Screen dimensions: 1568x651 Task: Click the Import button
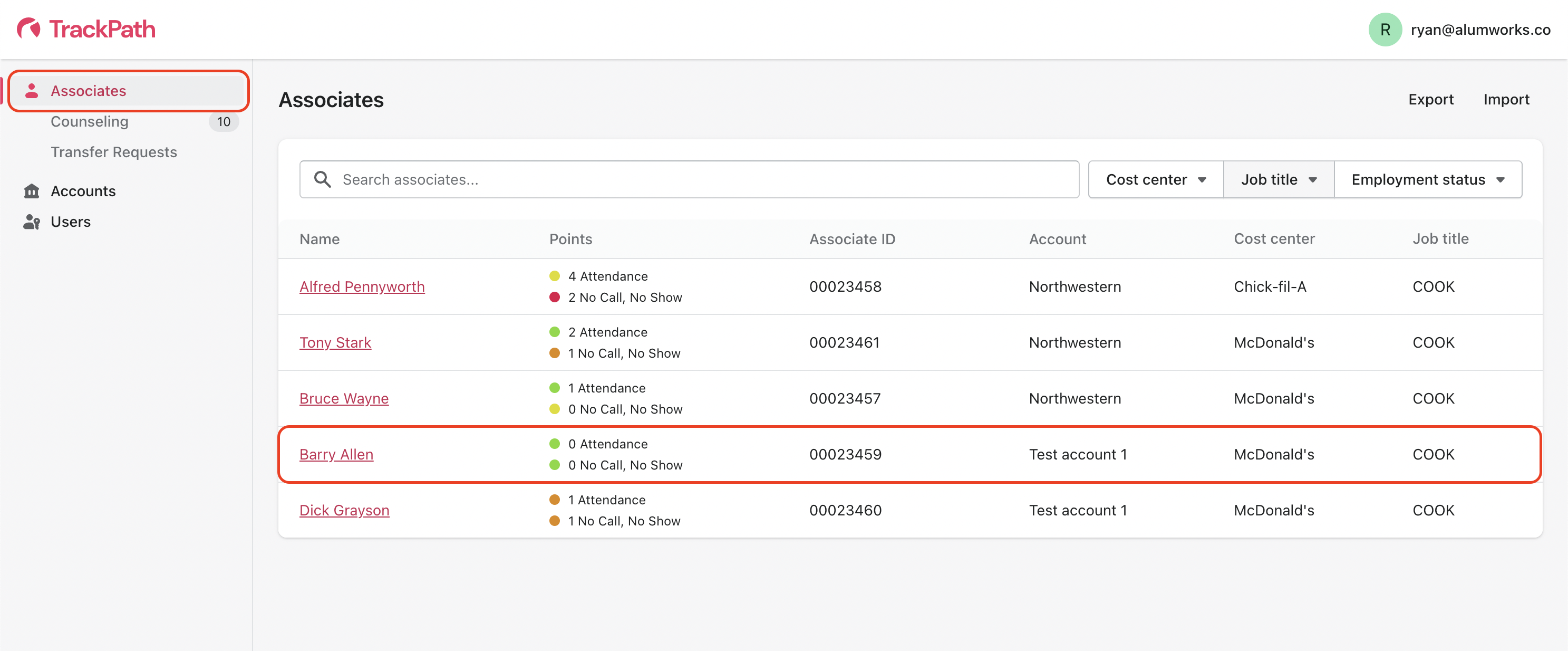[1506, 99]
